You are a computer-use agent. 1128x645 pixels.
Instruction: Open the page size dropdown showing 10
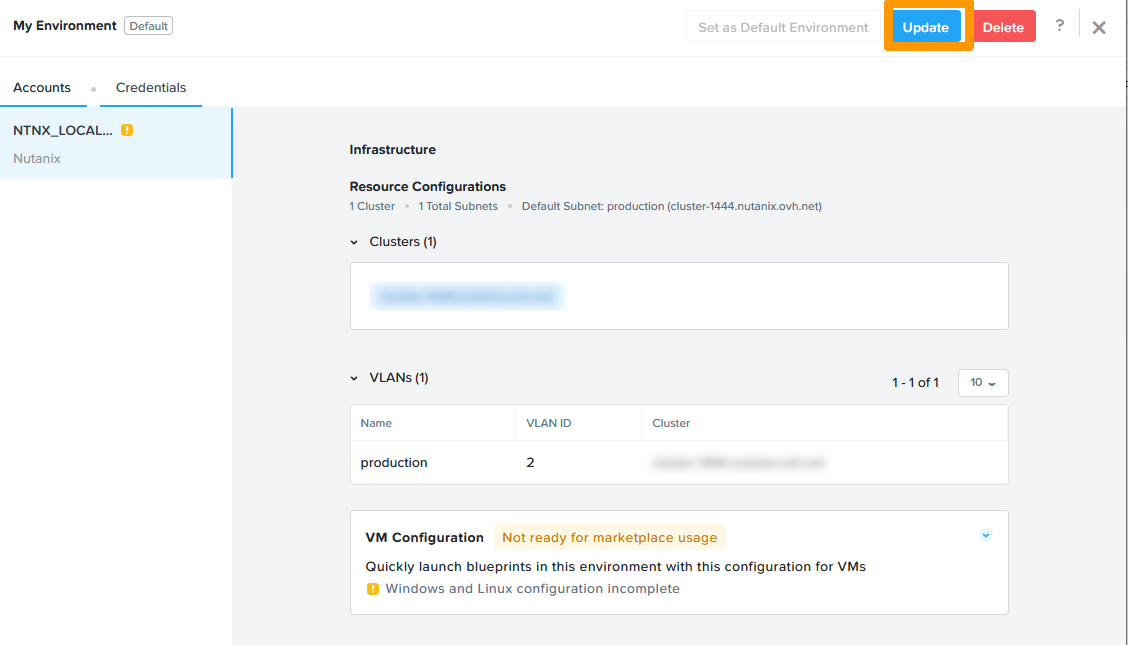click(982, 382)
